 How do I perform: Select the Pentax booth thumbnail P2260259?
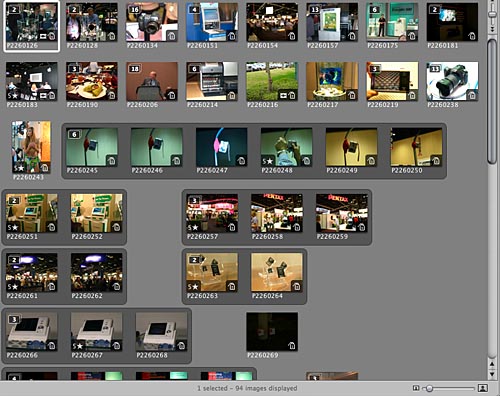(342, 213)
